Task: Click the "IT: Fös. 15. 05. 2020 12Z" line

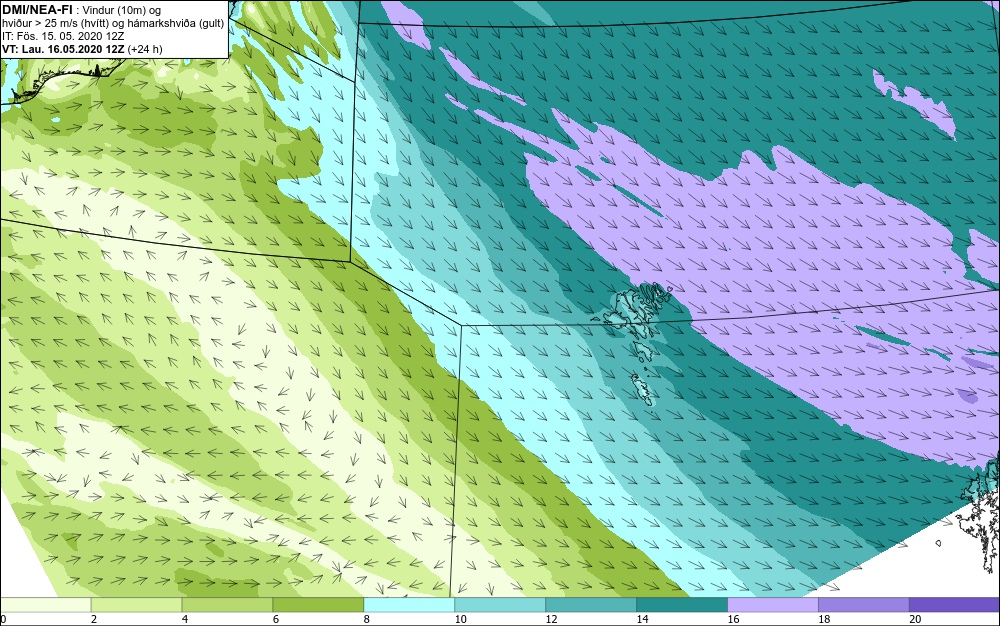Action: (x=62, y=36)
